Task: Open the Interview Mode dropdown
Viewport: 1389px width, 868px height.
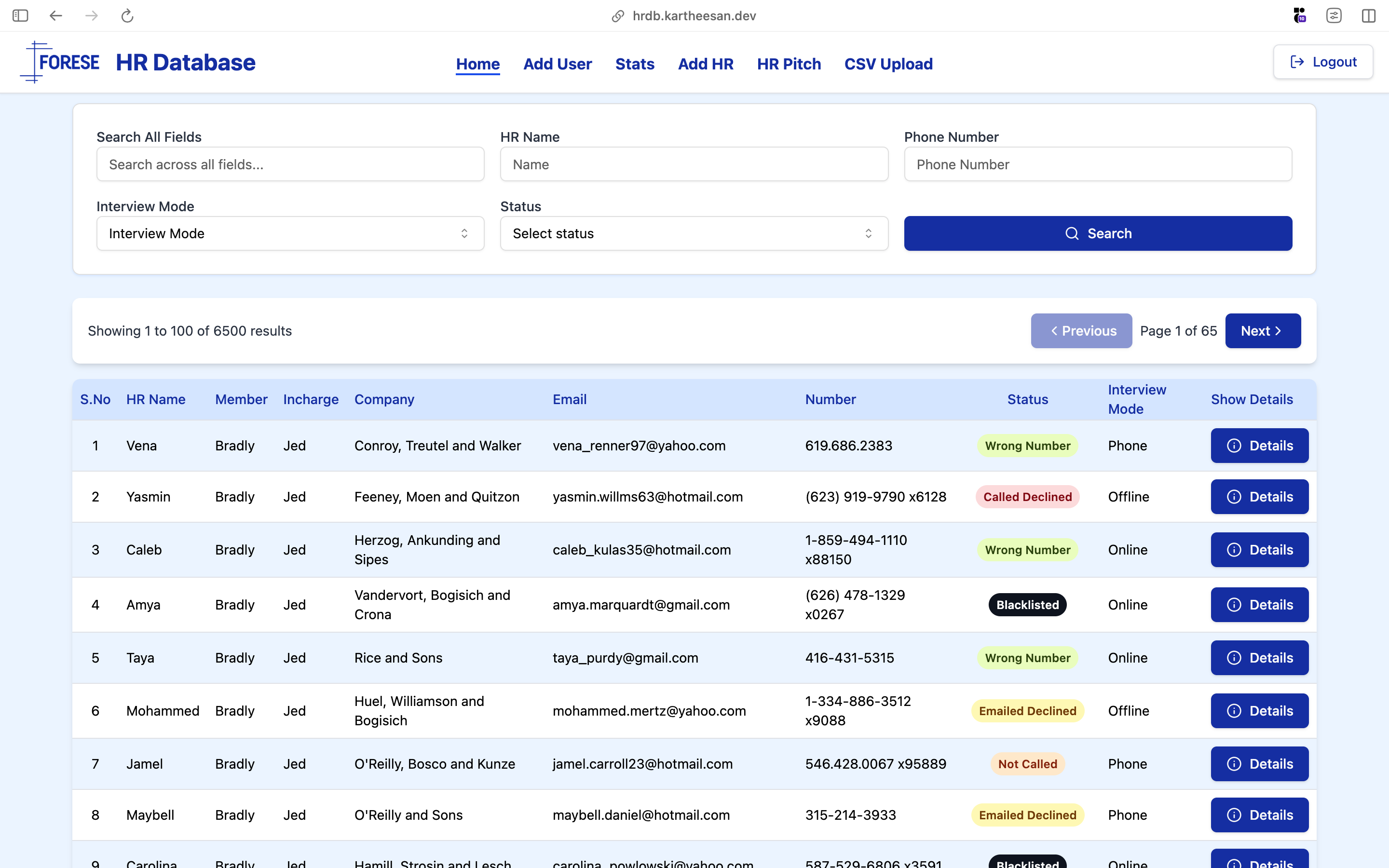Action: [x=290, y=233]
